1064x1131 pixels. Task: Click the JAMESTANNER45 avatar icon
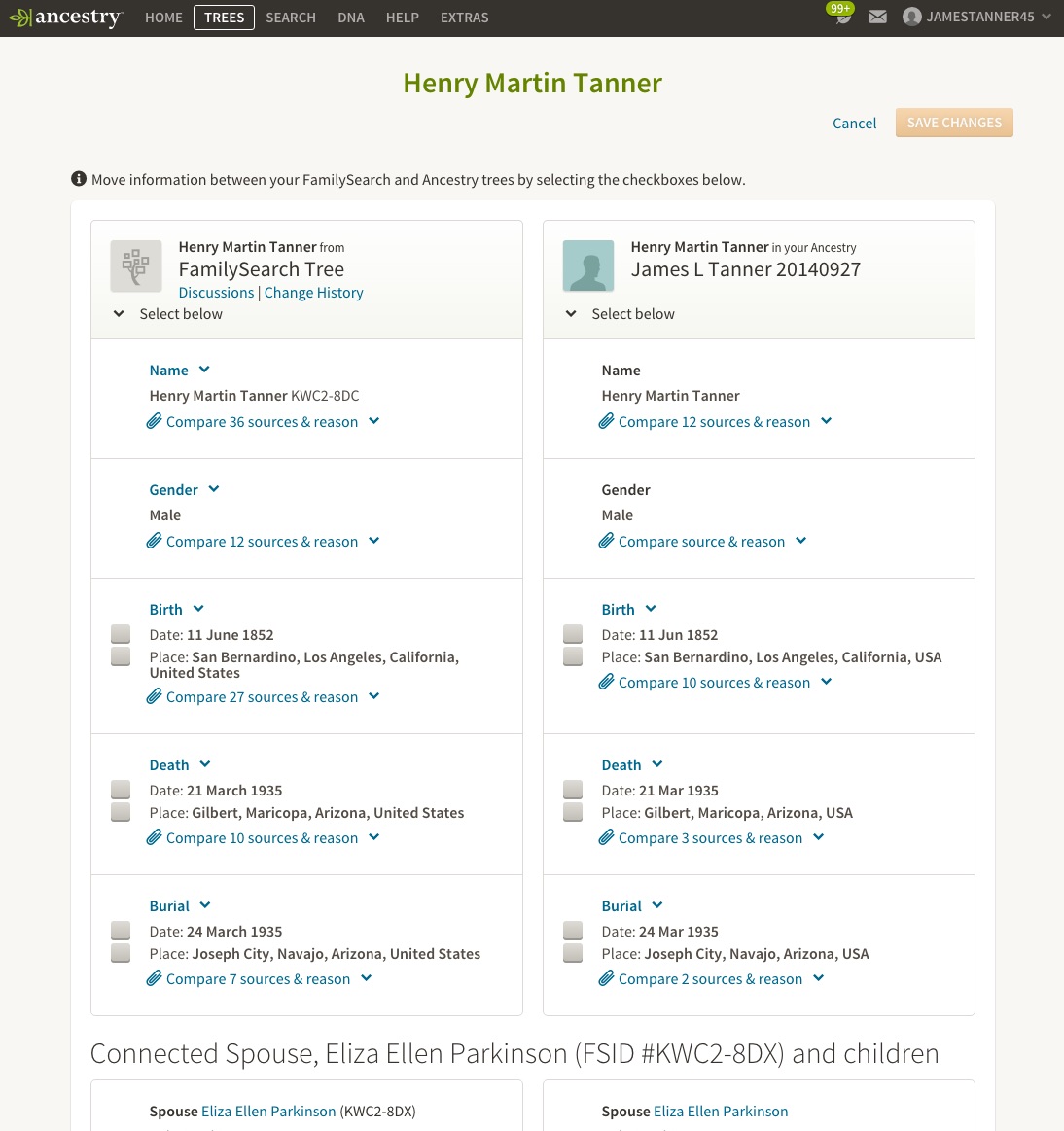[911, 17]
